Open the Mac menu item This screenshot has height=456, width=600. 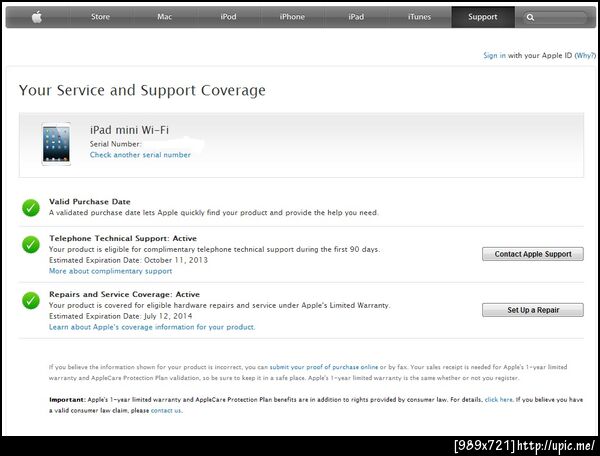click(164, 17)
